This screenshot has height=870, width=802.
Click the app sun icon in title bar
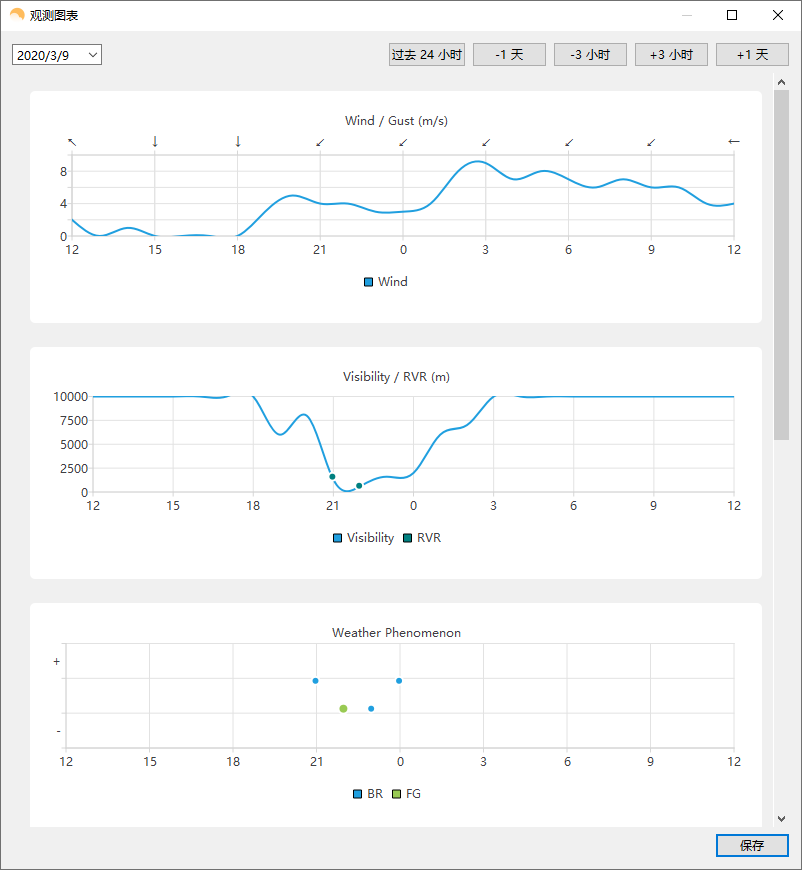click(17, 15)
